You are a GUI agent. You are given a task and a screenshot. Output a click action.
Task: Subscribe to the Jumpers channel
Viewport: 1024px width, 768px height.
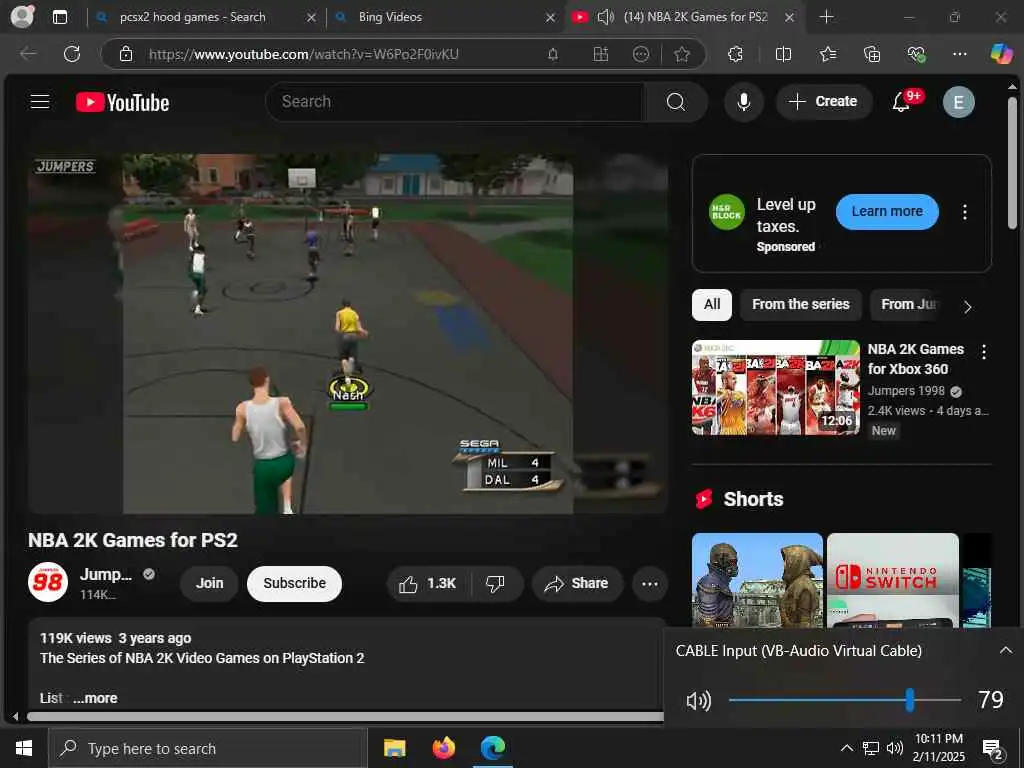(x=295, y=583)
